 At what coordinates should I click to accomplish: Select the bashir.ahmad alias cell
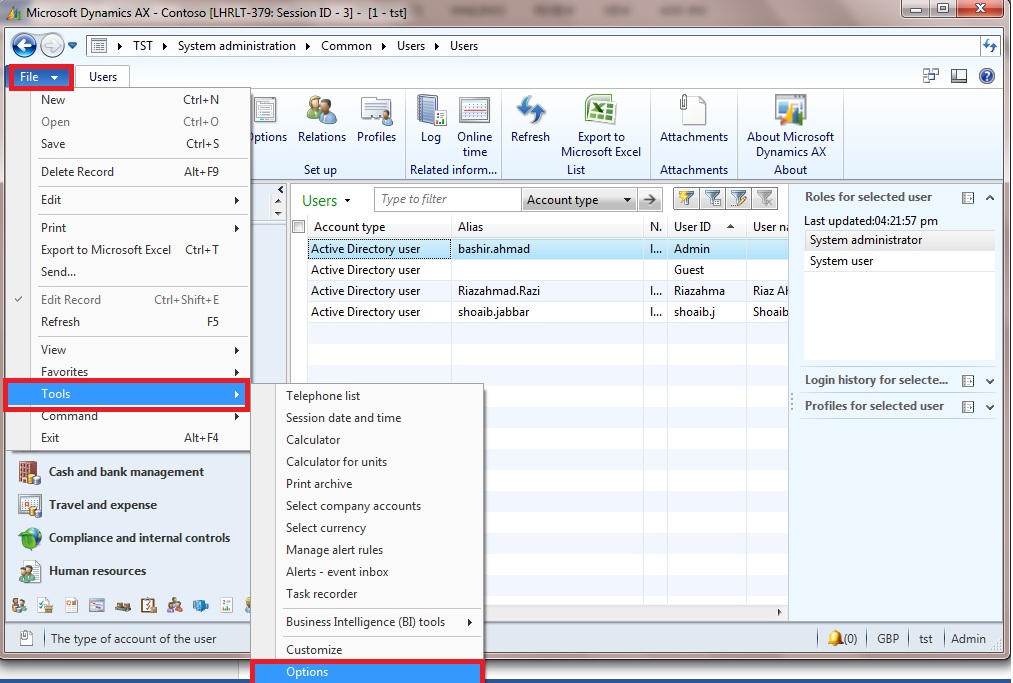pos(547,249)
